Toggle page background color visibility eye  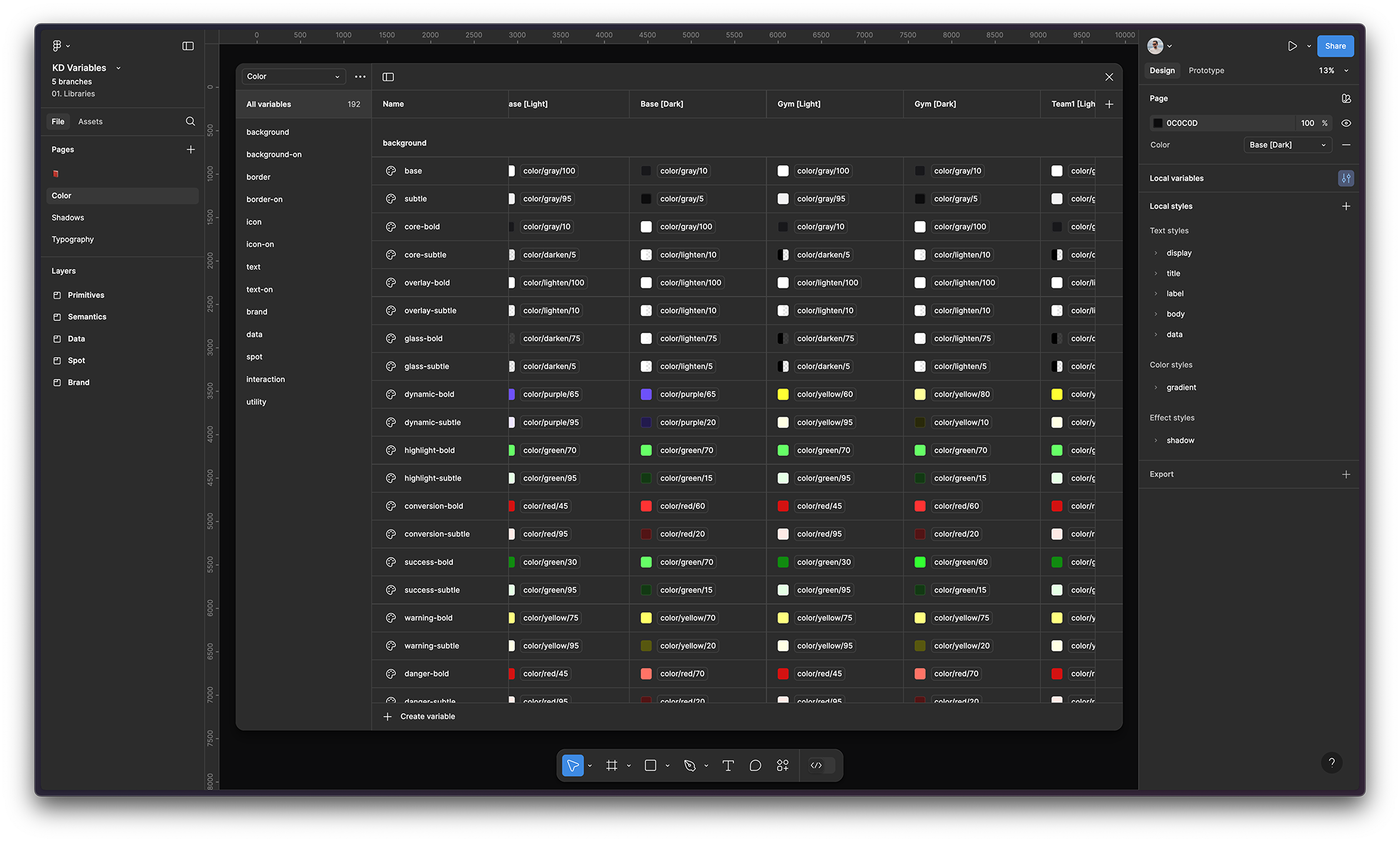[x=1346, y=123]
